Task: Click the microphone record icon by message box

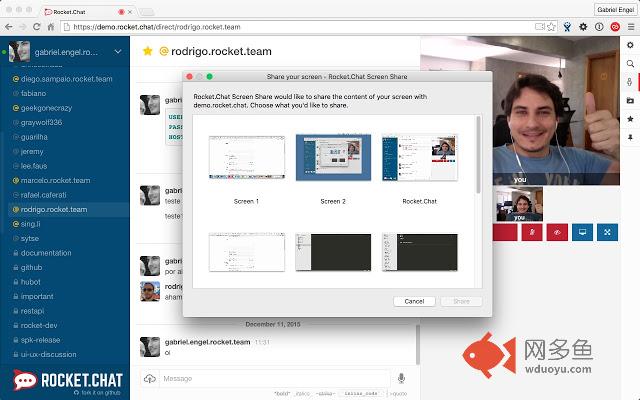Action: [x=401, y=379]
